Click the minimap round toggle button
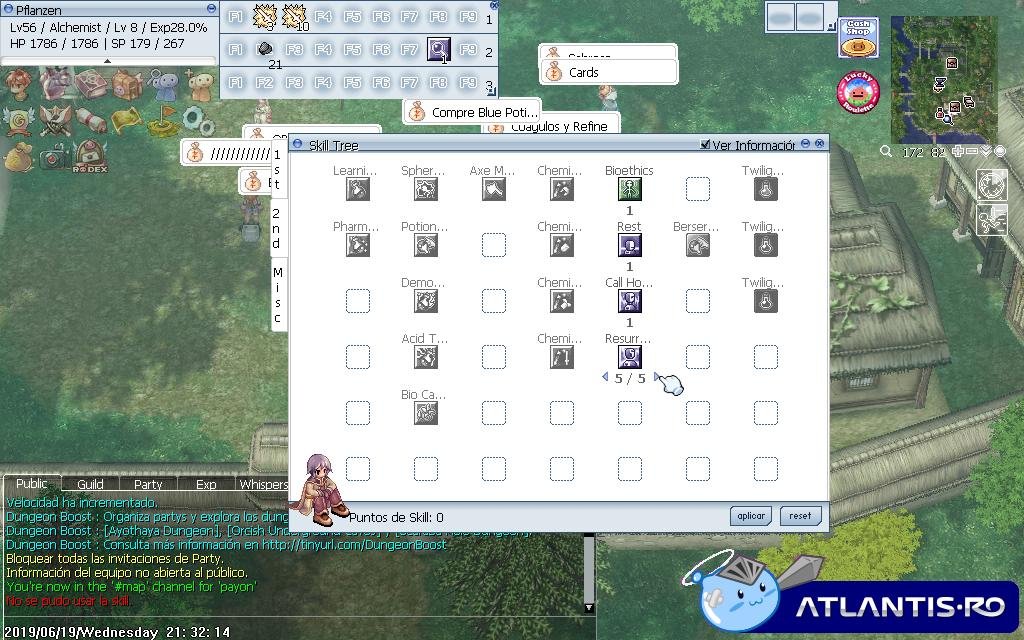The image size is (1024, 640). [x=999, y=152]
